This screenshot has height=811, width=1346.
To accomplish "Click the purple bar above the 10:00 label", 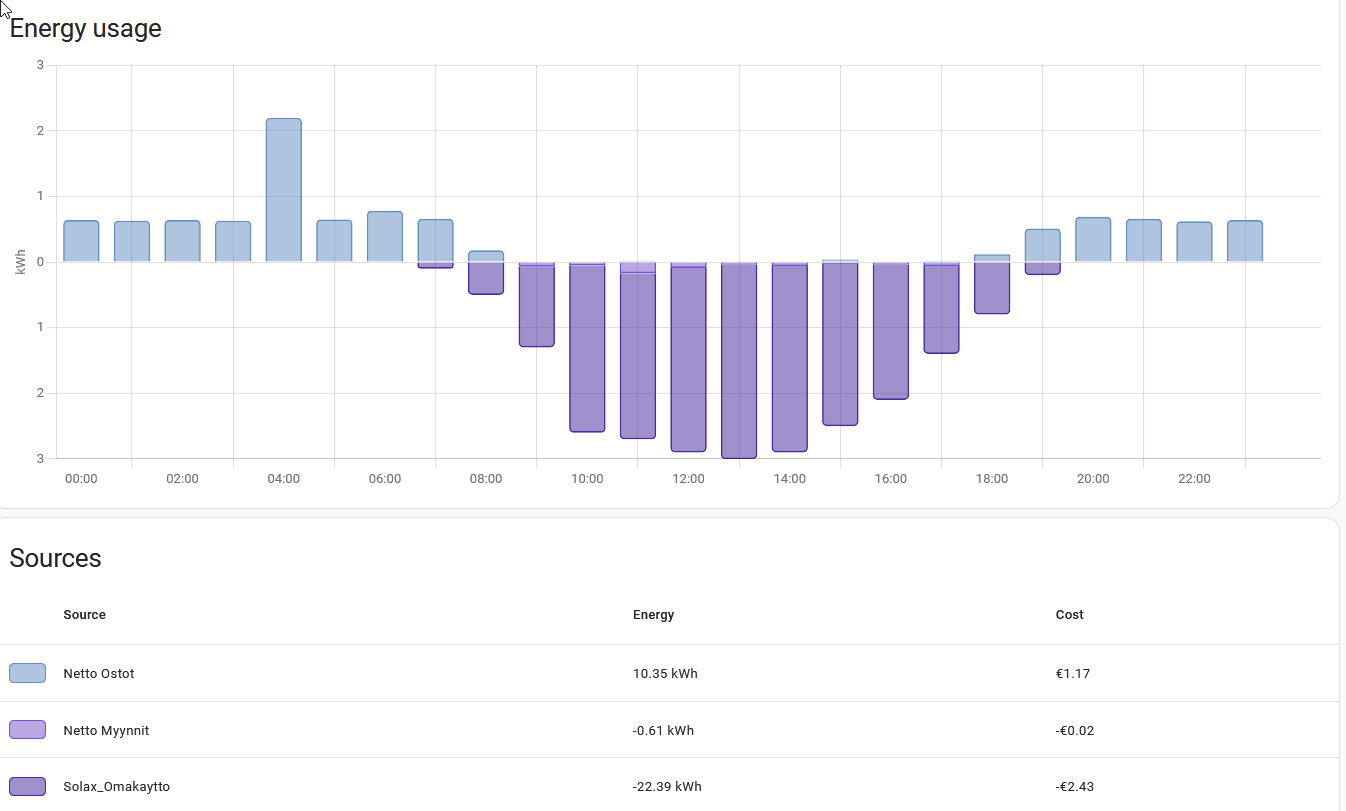I will (x=587, y=348).
